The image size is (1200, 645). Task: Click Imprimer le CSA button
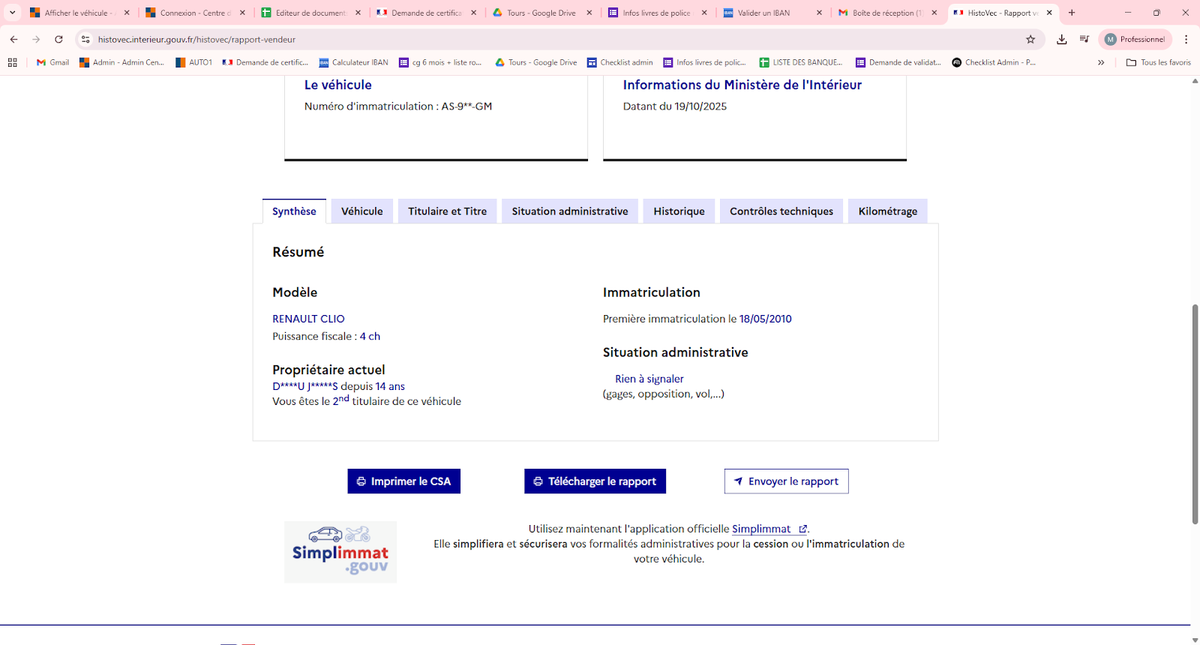click(x=404, y=481)
